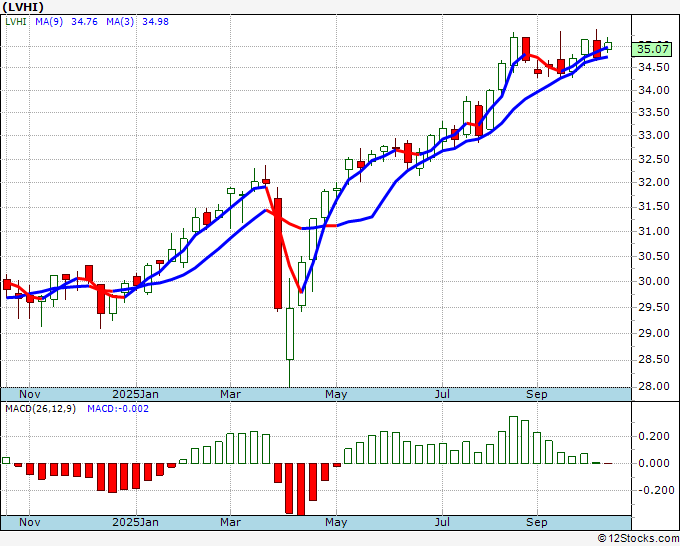Click the tallest green MACD bar in August
Screen dimensions: 680x546
pos(513,440)
